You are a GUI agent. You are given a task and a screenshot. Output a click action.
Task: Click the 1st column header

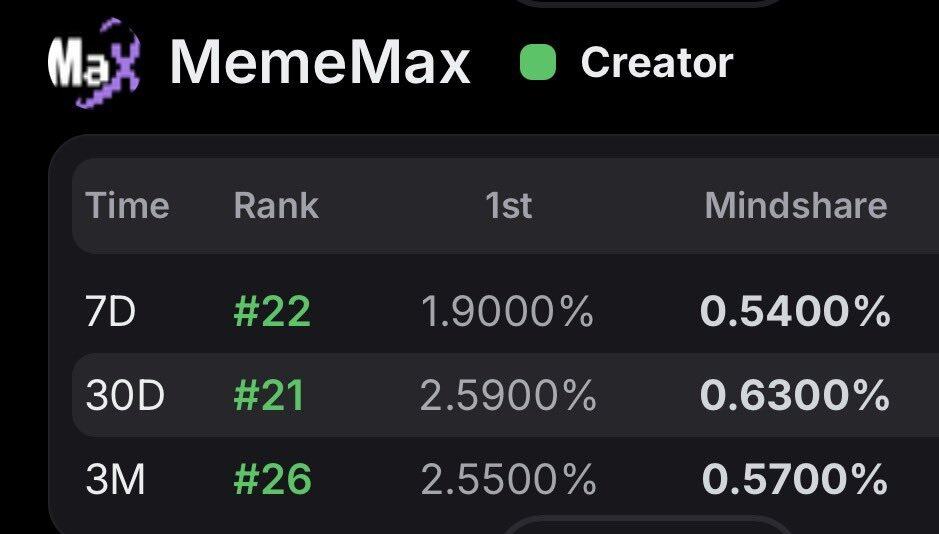(x=508, y=206)
